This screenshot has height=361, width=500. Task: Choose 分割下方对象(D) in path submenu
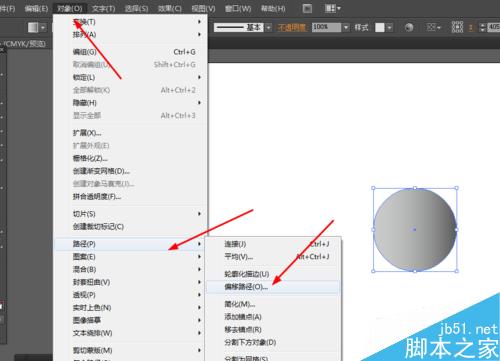[273, 342]
